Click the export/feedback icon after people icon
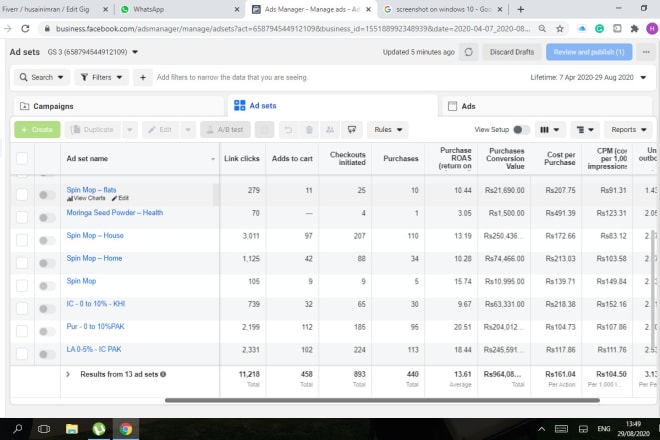660x440 pixels. (352, 130)
